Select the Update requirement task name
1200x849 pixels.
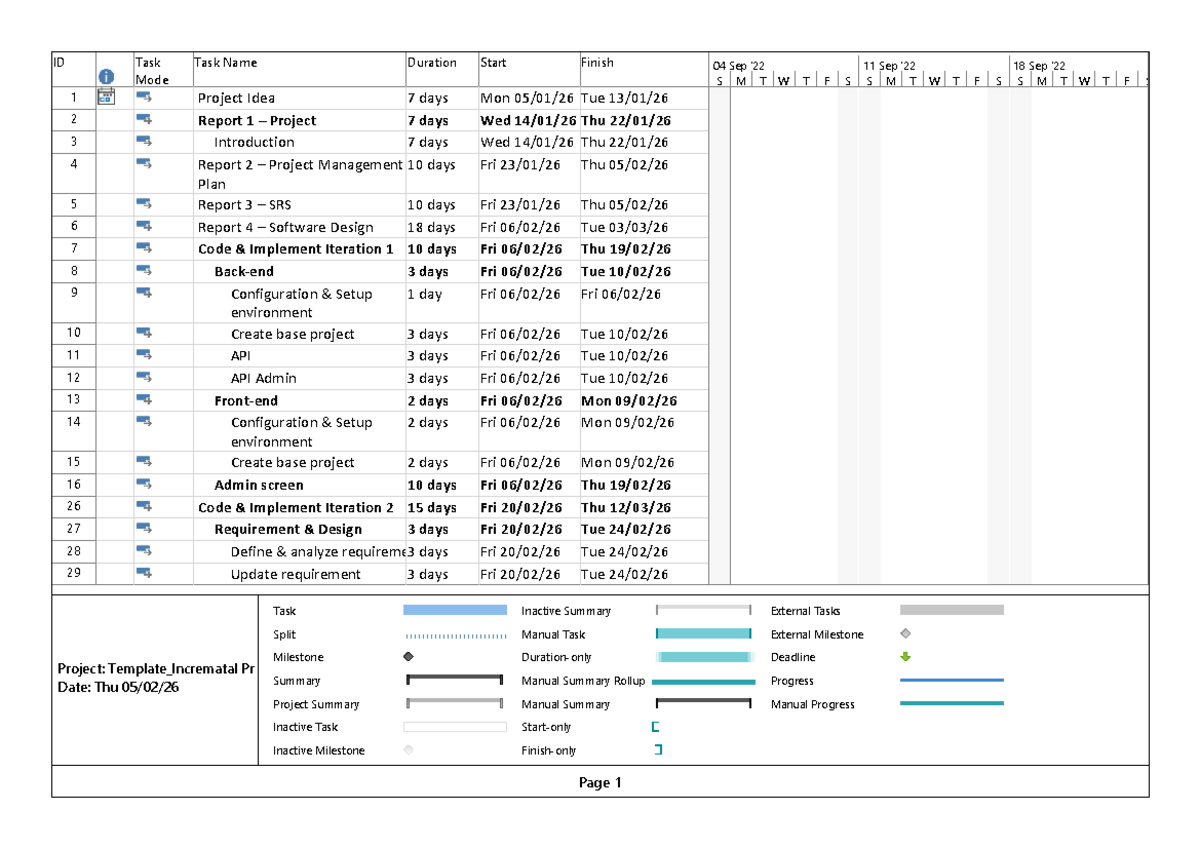click(296, 574)
